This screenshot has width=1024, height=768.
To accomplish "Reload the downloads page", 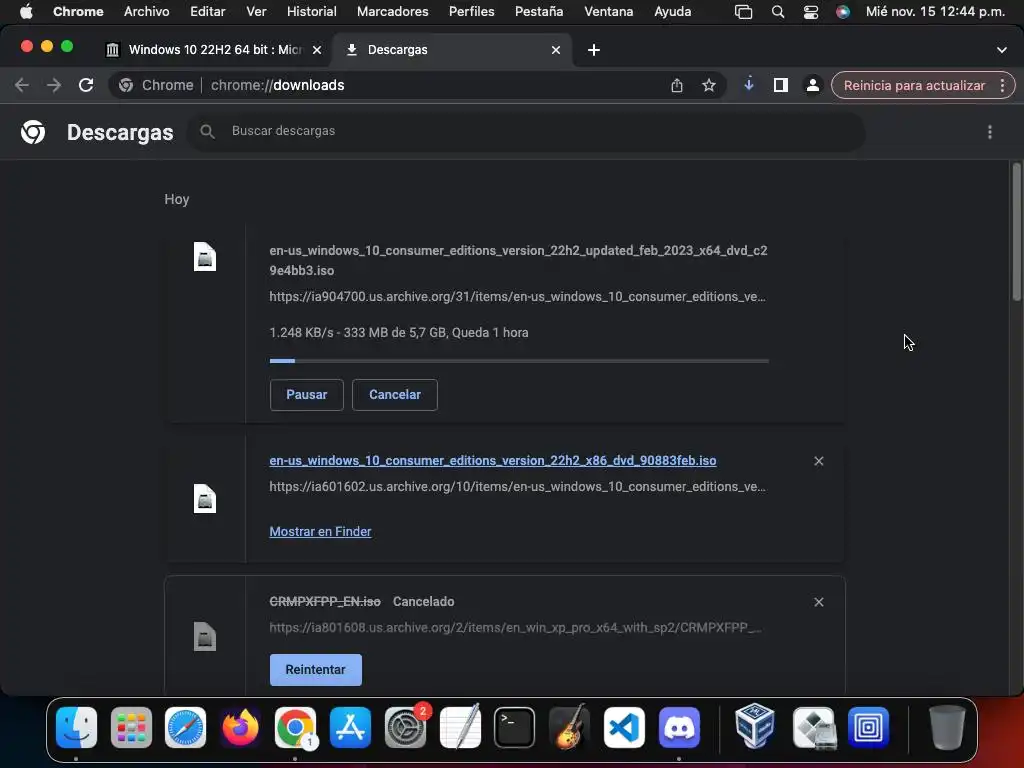I will pyautogui.click(x=86, y=86).
